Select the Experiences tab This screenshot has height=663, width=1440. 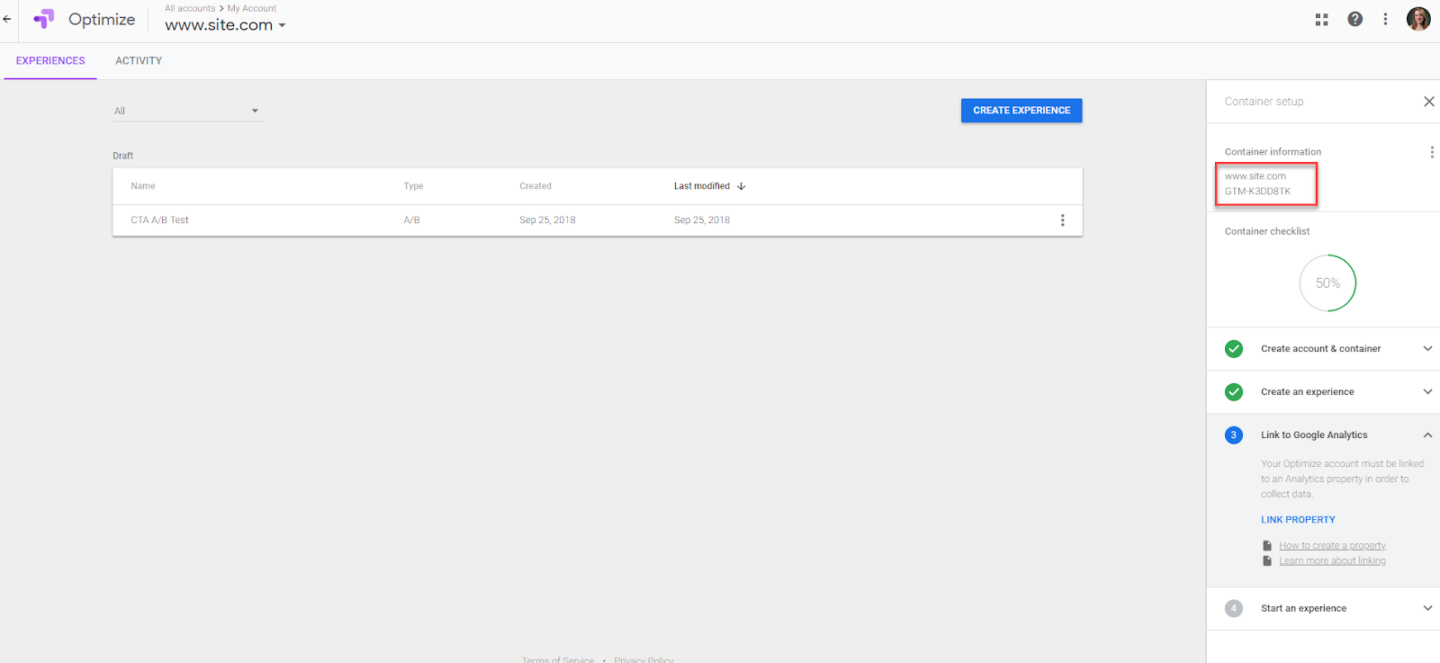50,61
